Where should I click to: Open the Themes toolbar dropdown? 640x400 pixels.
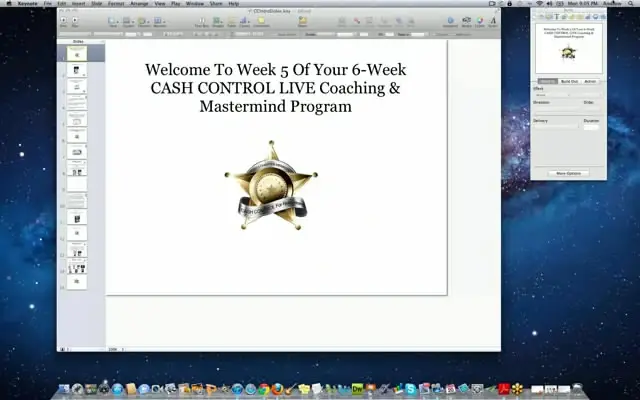(x=143, y=22)
